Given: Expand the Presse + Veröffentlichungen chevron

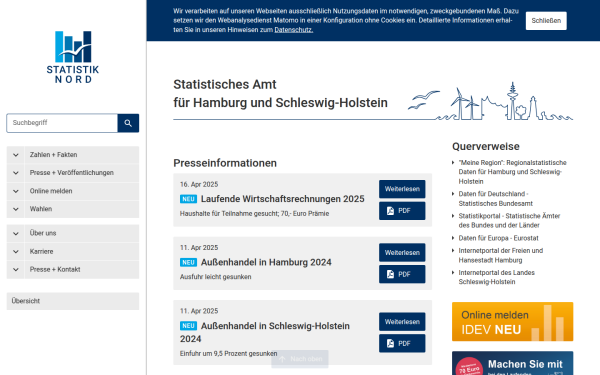Looking at the screenshot, I should click(x=16, y=173).
